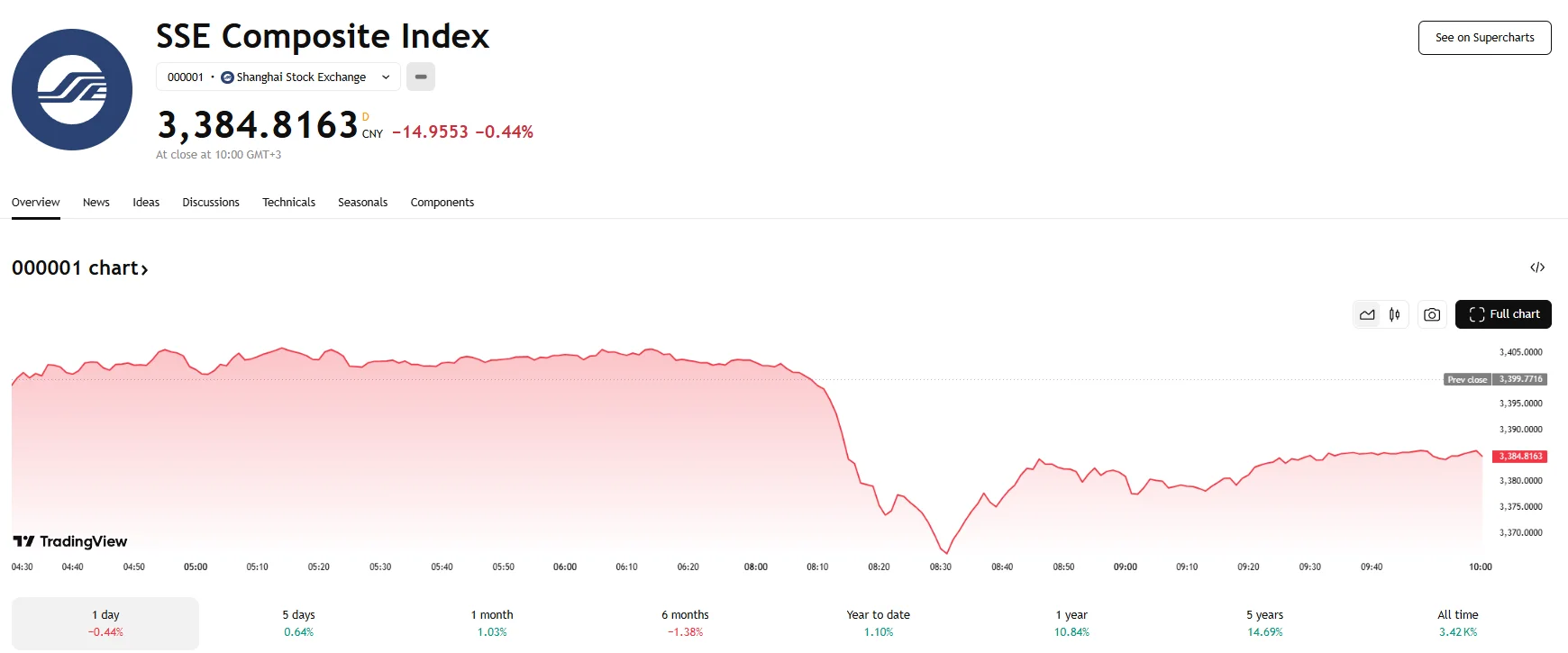Click the TradingView logo on chart

[70, 541]
